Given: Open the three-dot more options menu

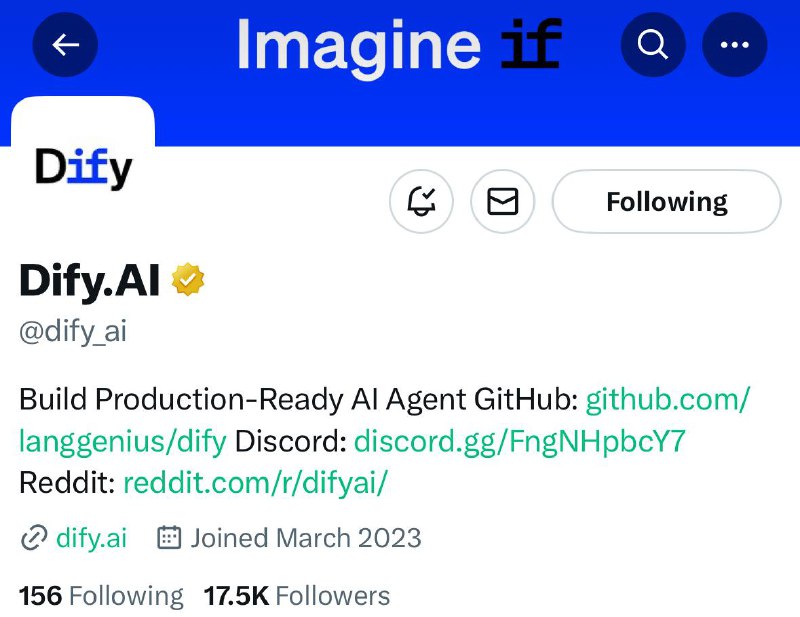Looking at the screenshot, I should point(735,45).
